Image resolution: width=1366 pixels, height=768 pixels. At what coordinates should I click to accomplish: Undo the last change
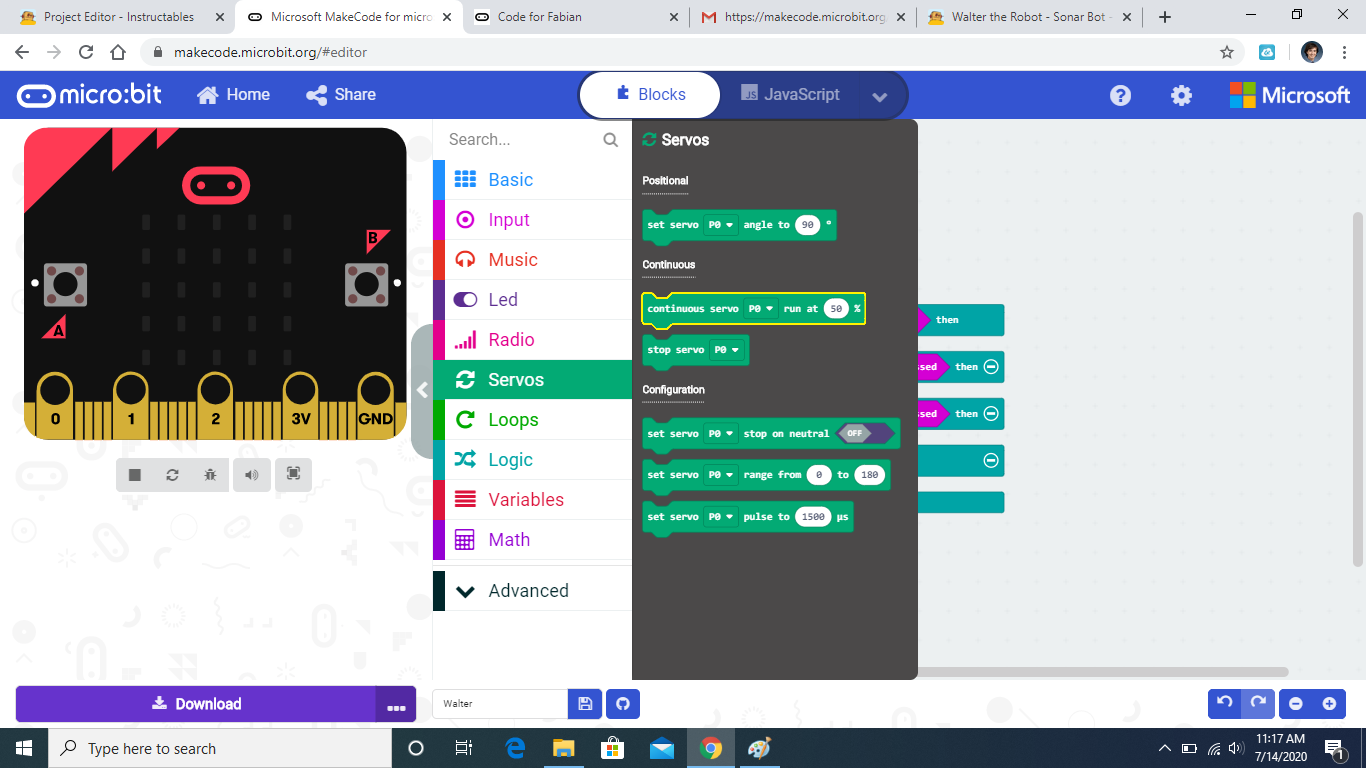pos(1225,703)
